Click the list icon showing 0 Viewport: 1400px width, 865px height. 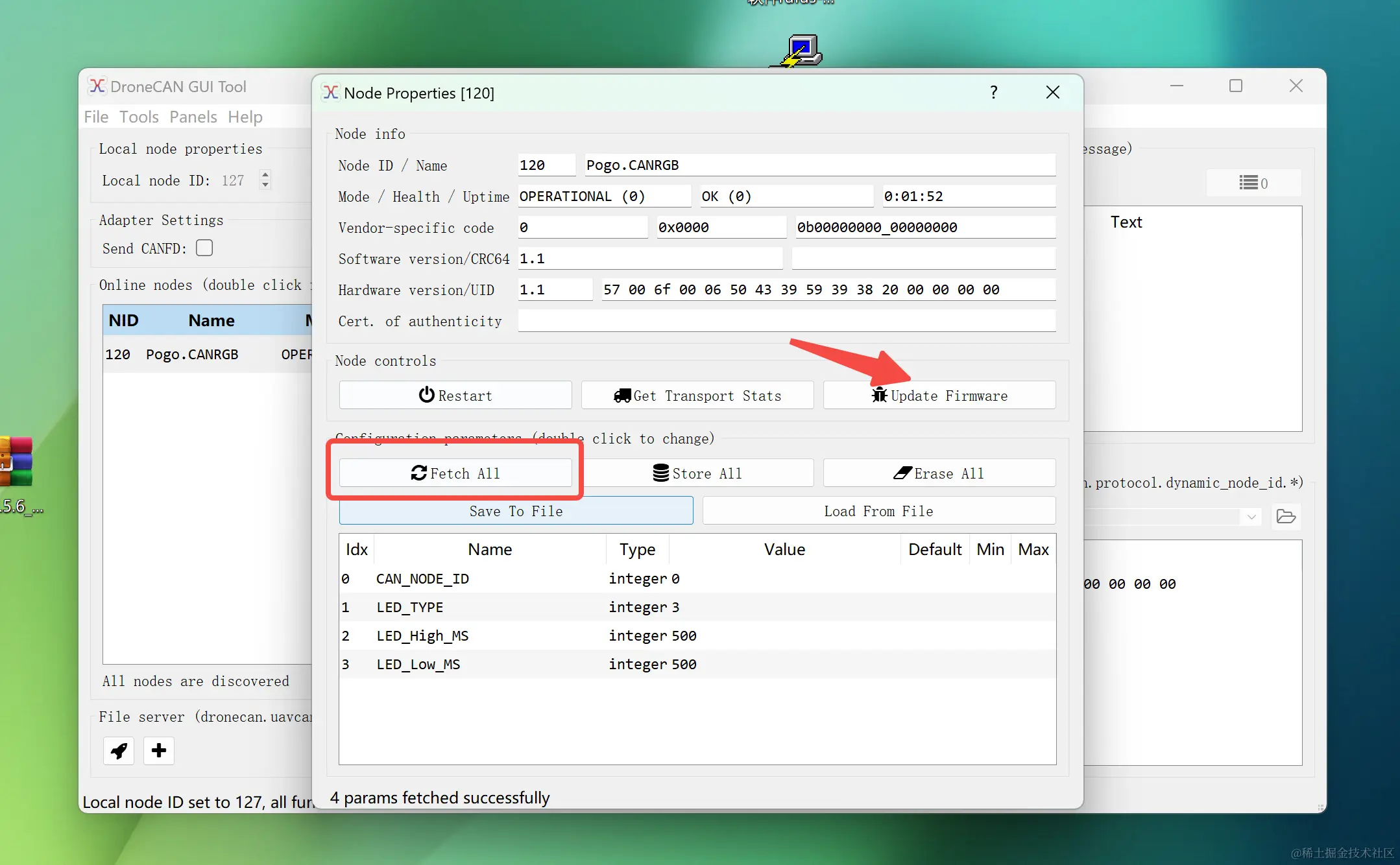click(1253, 183)
